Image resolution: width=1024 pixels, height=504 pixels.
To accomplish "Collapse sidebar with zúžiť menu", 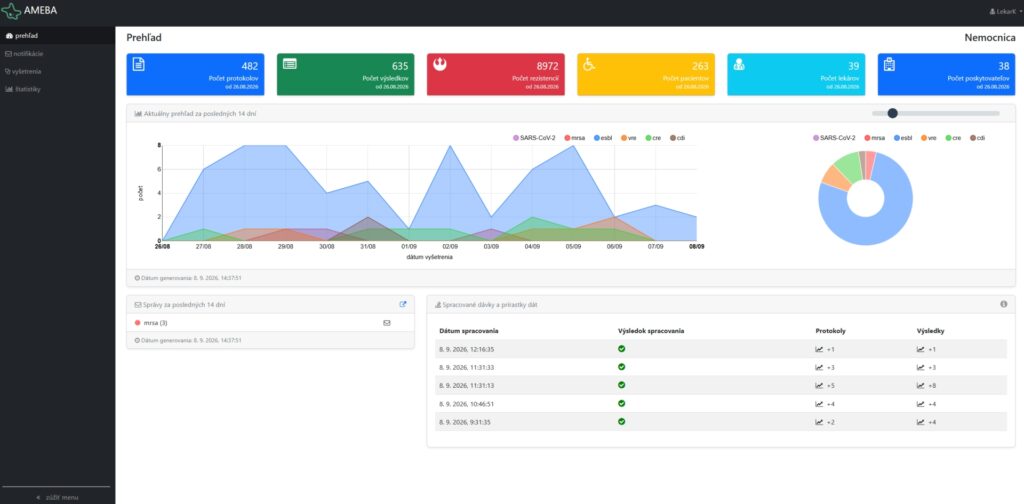I will [57, 497].
